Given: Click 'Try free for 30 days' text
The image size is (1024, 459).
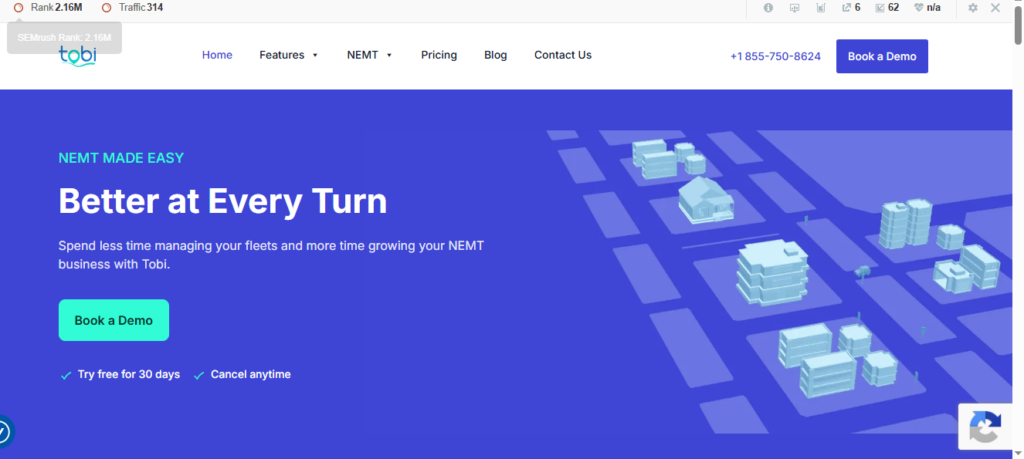Looking at the screenshot, I should click(129, 375).
